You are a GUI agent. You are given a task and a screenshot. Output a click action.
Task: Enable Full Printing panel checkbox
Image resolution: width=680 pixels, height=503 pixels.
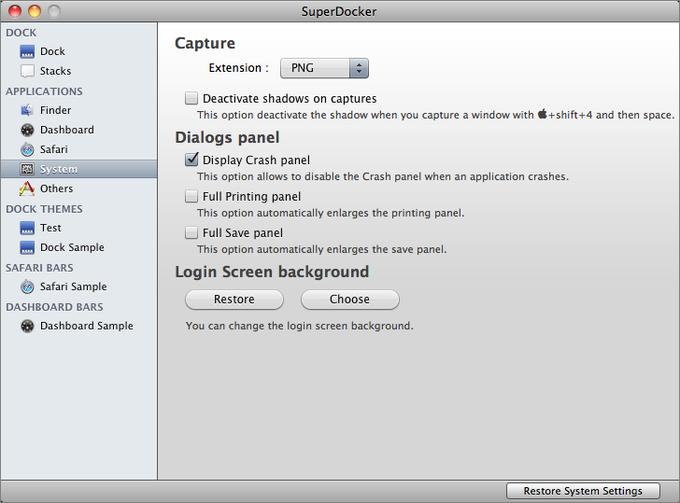click(x=191, y=196)
